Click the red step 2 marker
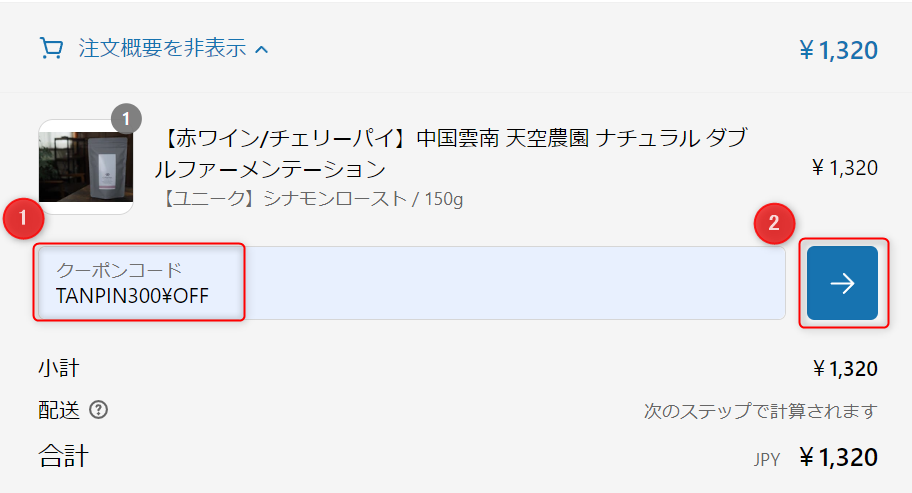Viewport: 912px width, 493px height. [774, 223]
